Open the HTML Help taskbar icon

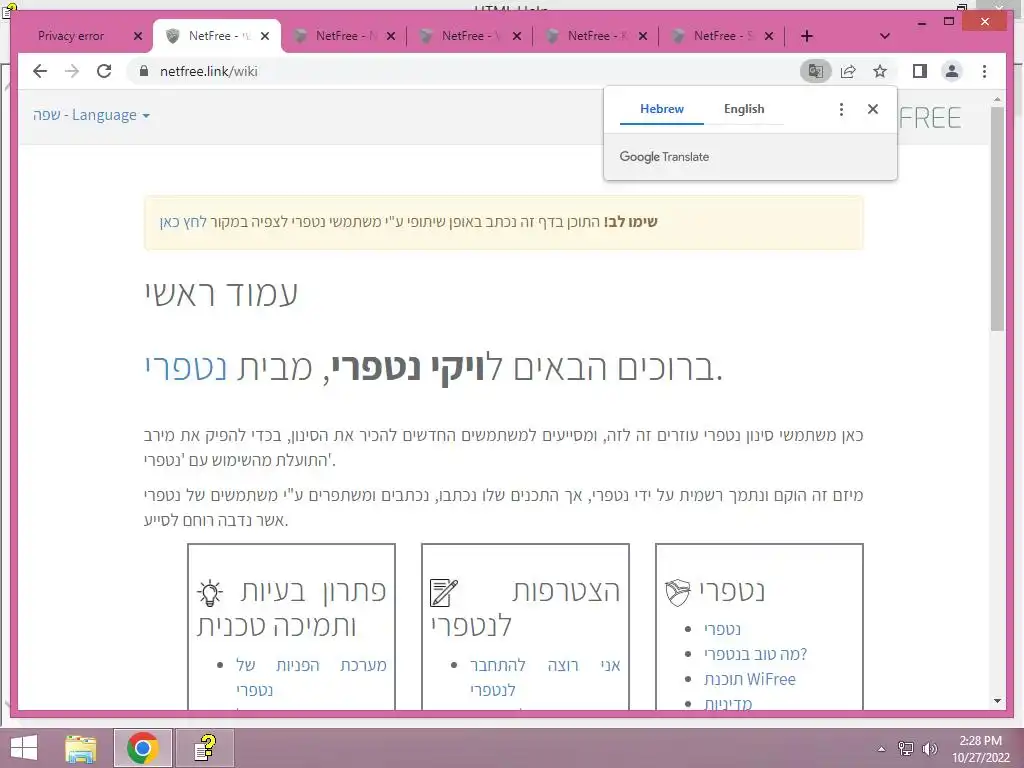[205, 748]
